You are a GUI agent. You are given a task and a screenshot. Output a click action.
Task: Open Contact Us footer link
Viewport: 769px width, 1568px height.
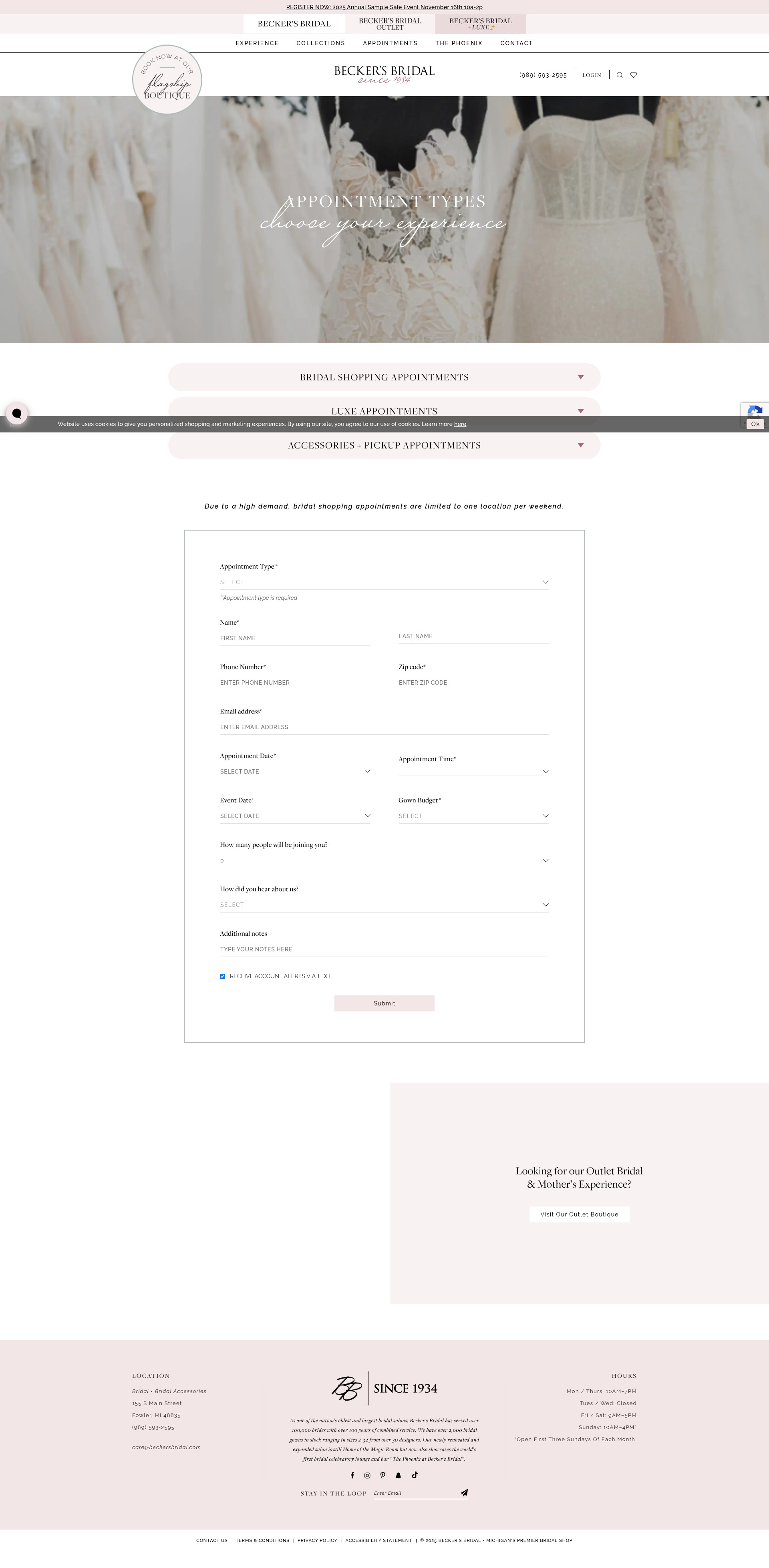pos(212,1541)
